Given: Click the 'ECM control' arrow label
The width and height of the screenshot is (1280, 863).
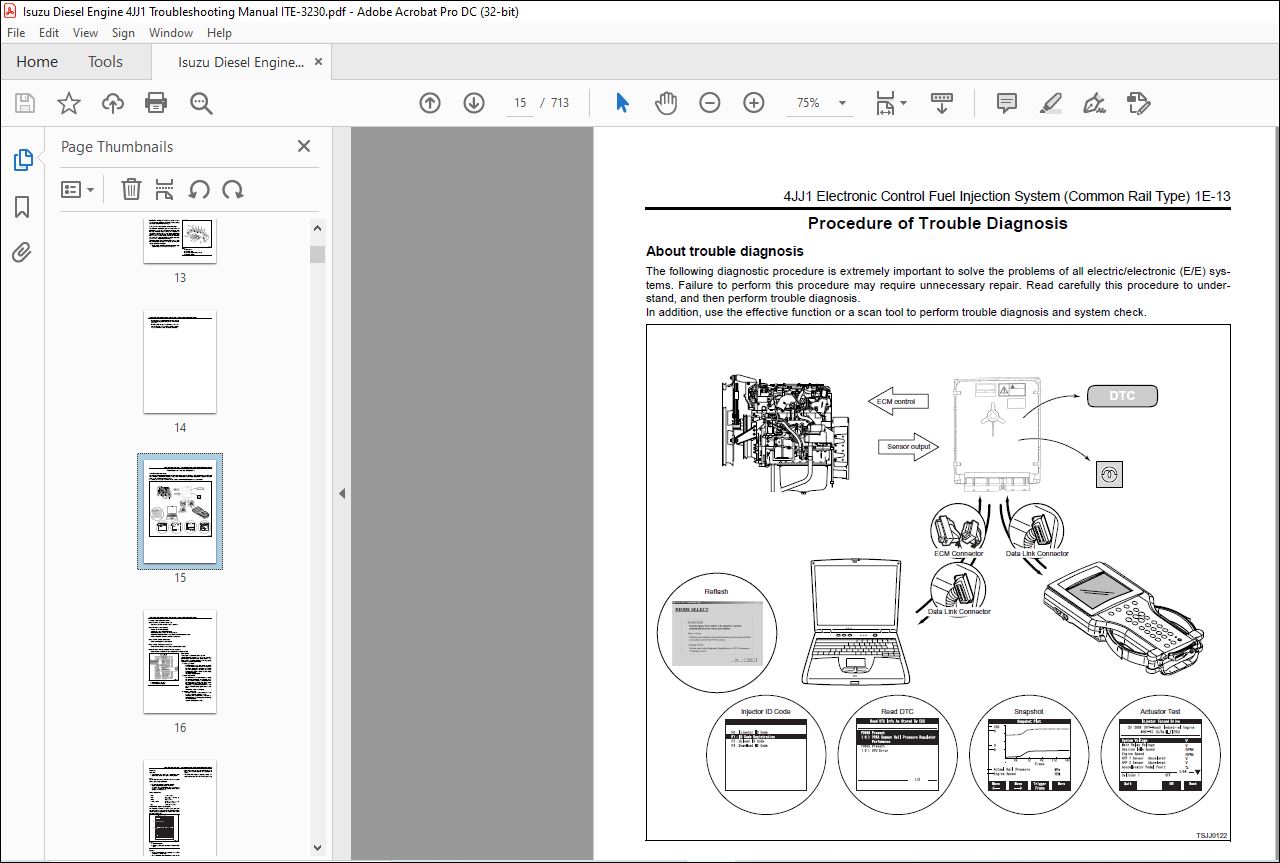Looking at the screenshot, I should tap(896, 401).
